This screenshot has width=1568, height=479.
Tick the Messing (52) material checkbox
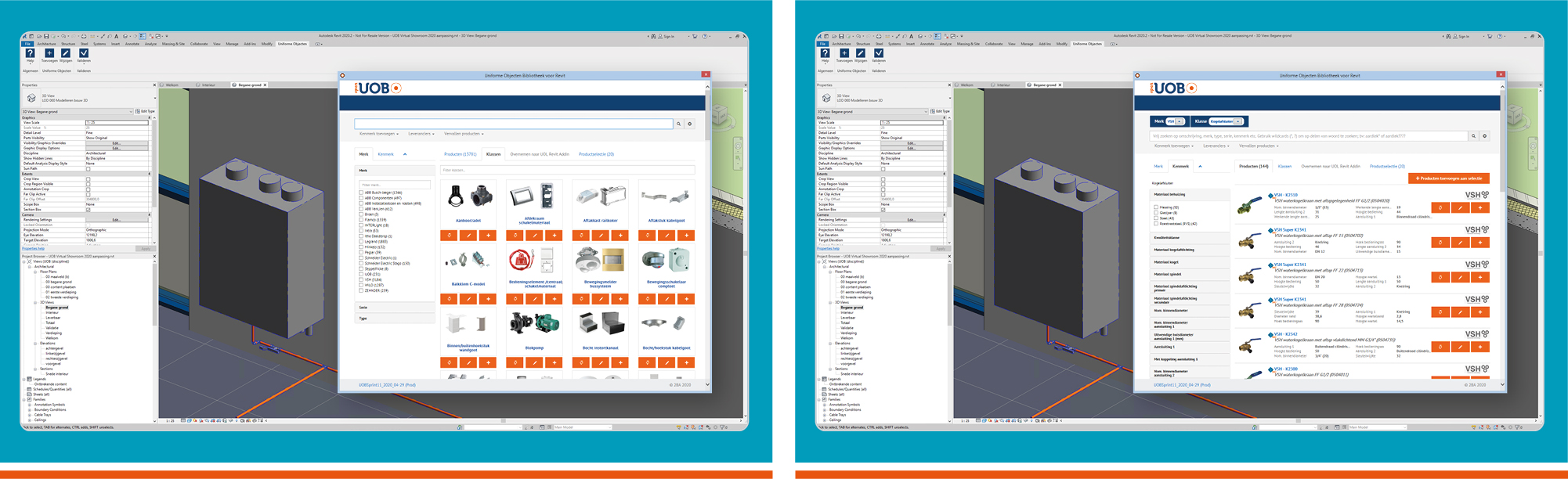pos(1156,207)
